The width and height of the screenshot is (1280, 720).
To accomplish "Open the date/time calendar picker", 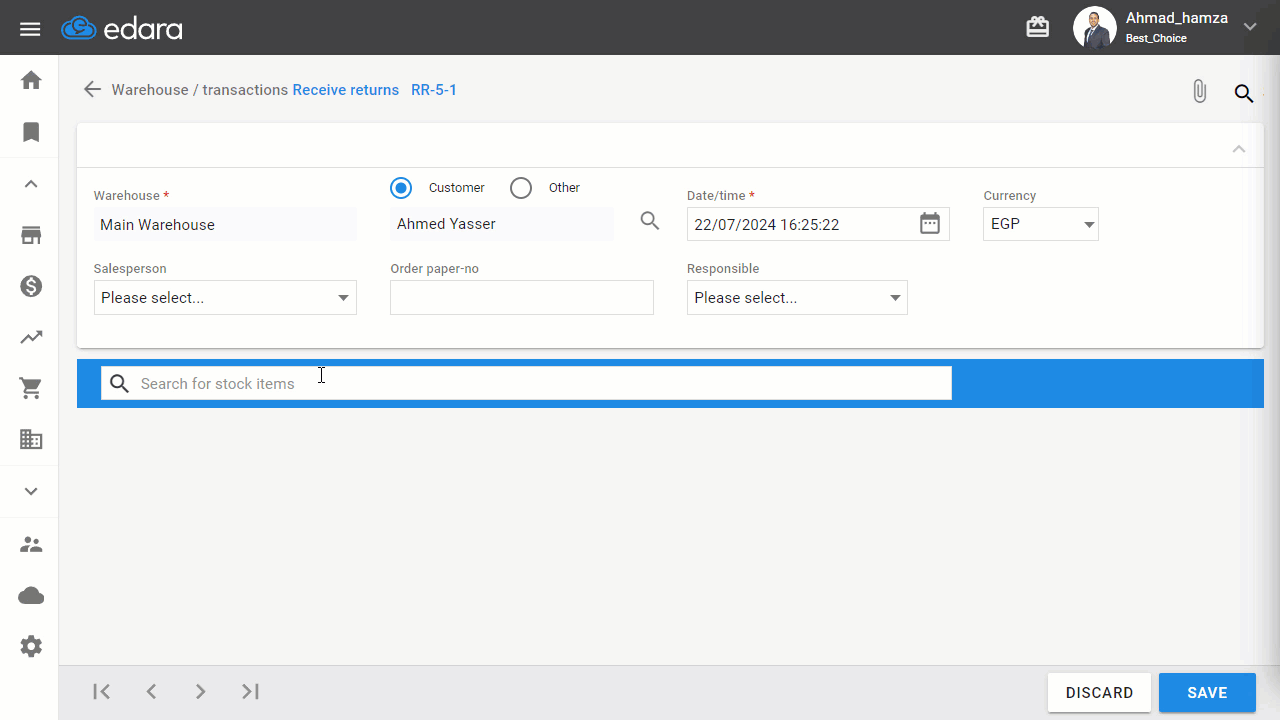I will pos(930,224).
